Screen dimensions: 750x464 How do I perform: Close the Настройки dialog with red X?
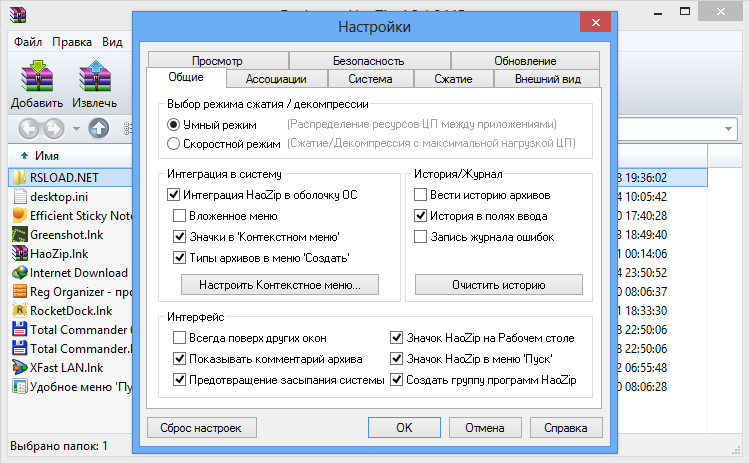596,22
